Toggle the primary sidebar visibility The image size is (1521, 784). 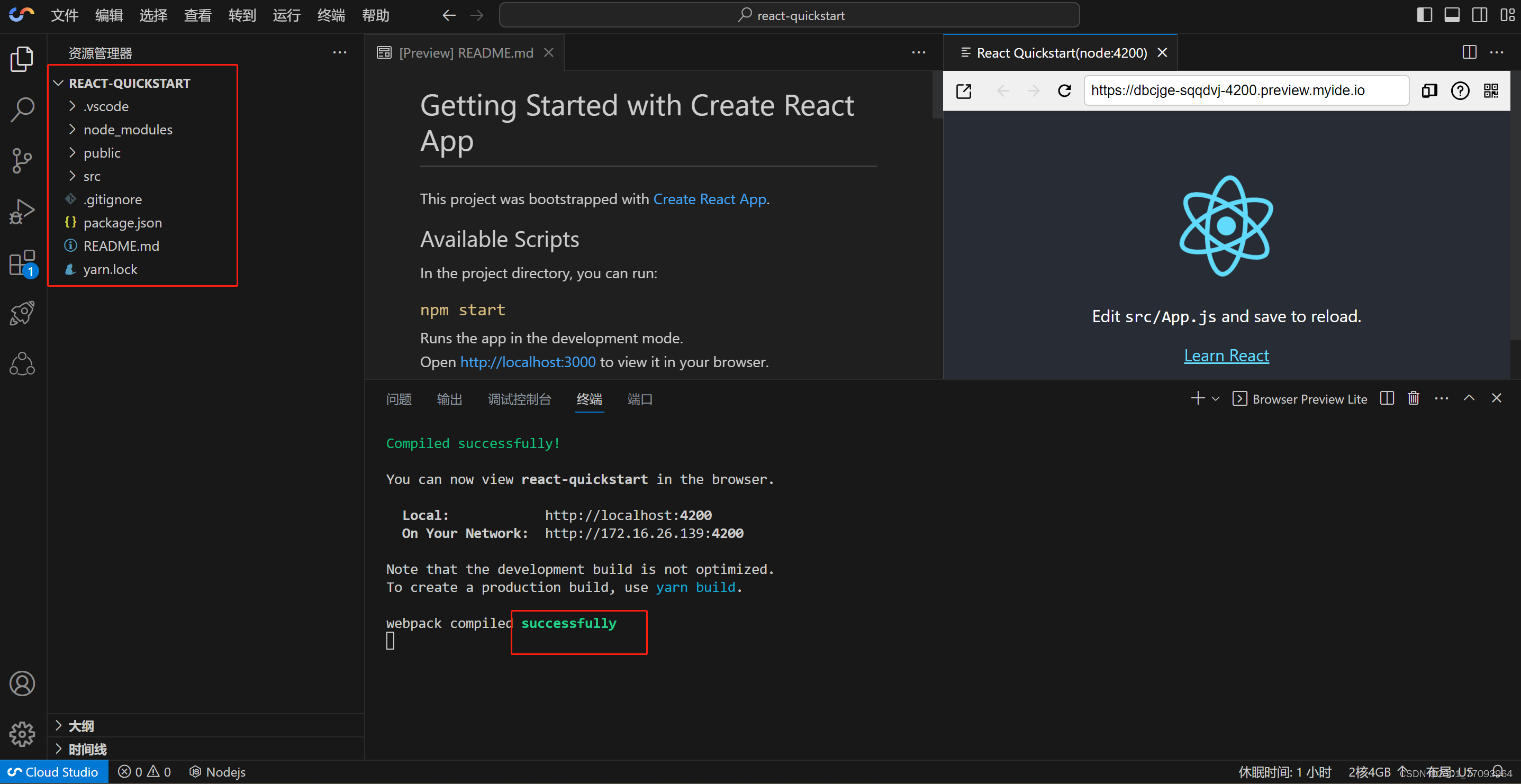pos(1424,15)
